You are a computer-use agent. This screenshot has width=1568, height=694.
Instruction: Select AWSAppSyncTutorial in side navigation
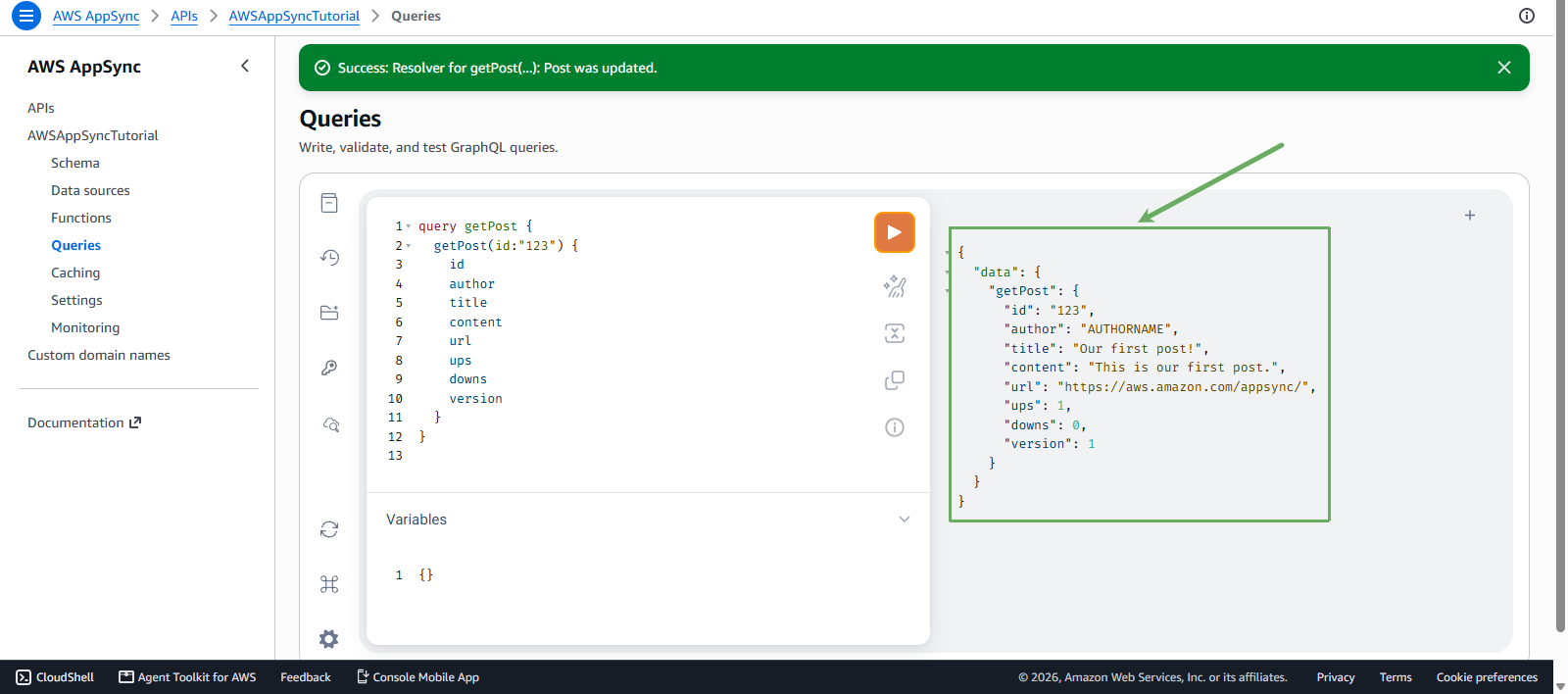[93, 135]
